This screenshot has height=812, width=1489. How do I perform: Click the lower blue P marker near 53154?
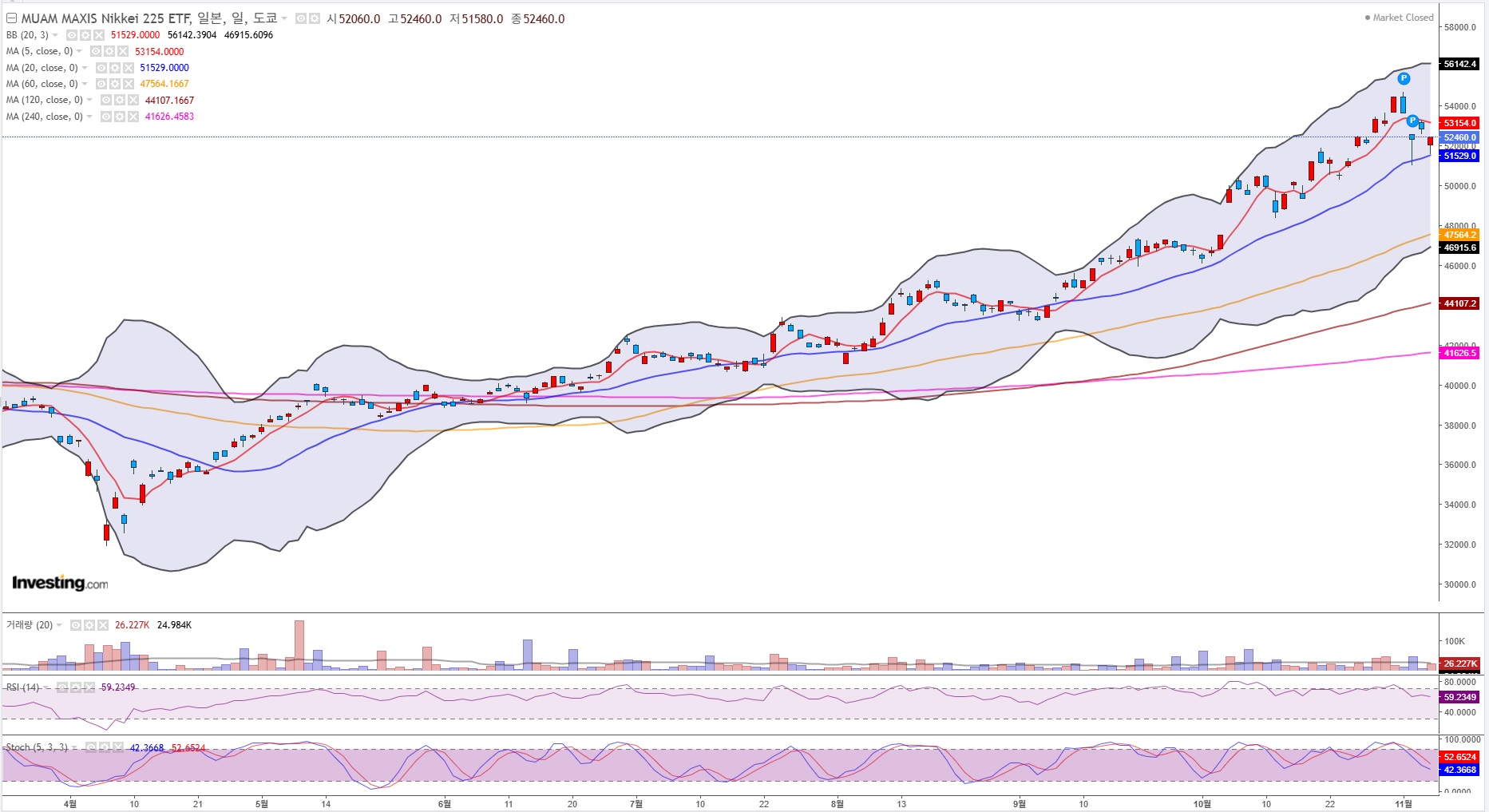[x=1412, y=121]
